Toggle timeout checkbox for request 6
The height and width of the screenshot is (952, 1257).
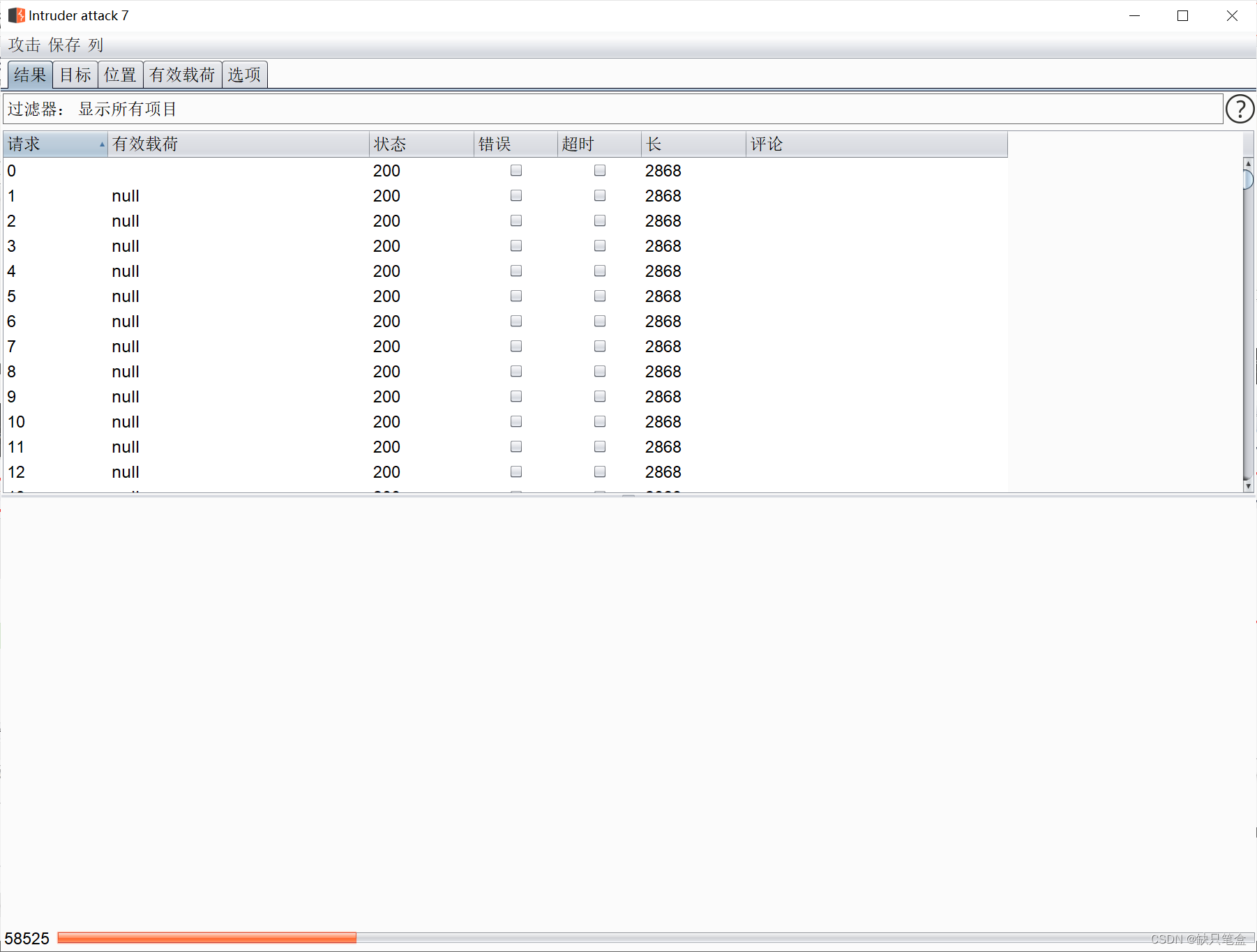pyautogui.click(x=600, y=321)
